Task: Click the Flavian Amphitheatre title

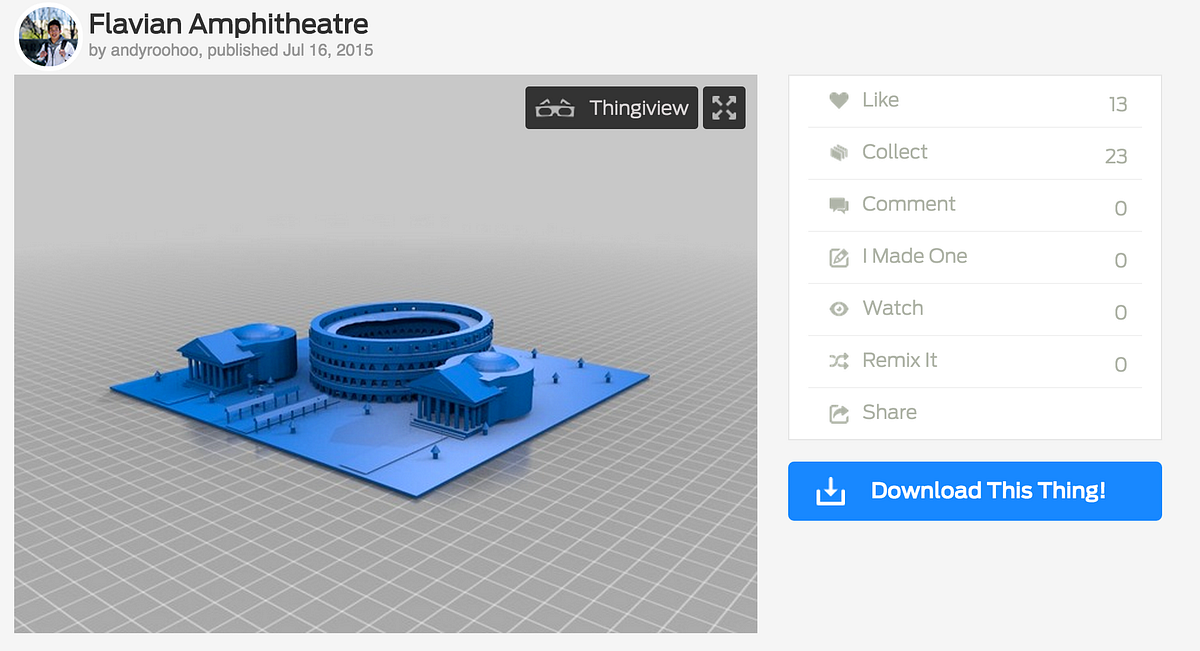Action: coord(229,22)
